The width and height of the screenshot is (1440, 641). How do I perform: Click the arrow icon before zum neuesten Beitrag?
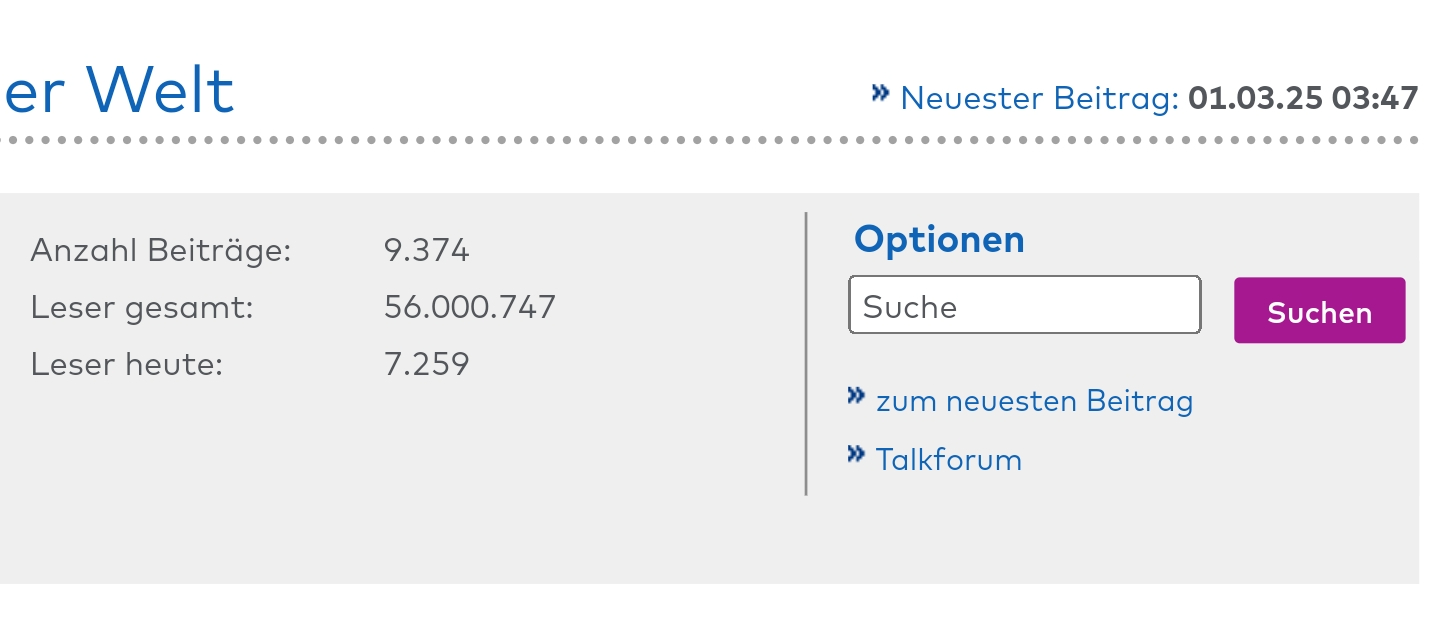pyautogui.click(x=856, y=395)
